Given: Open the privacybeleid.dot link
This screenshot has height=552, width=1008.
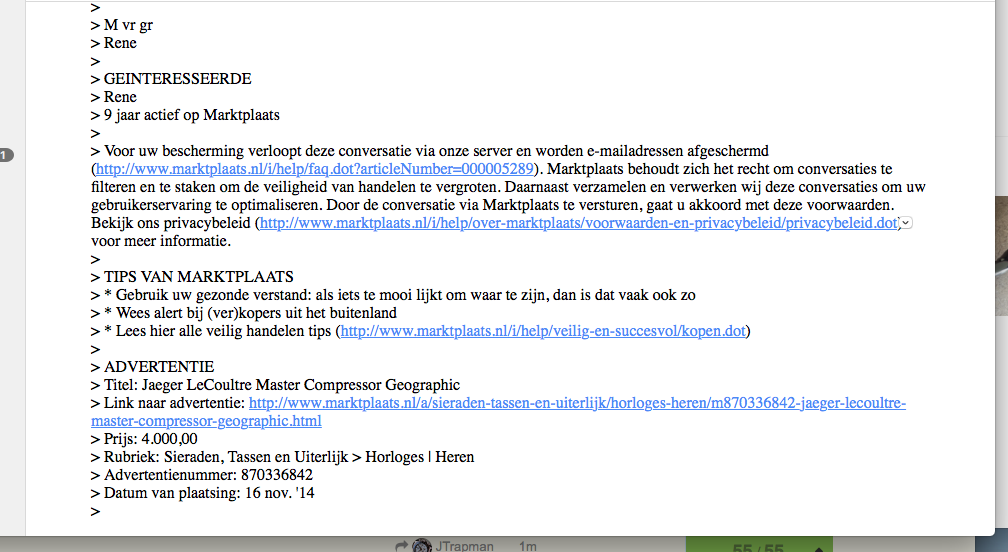Looking at the screenshot, I should [579, 223].
